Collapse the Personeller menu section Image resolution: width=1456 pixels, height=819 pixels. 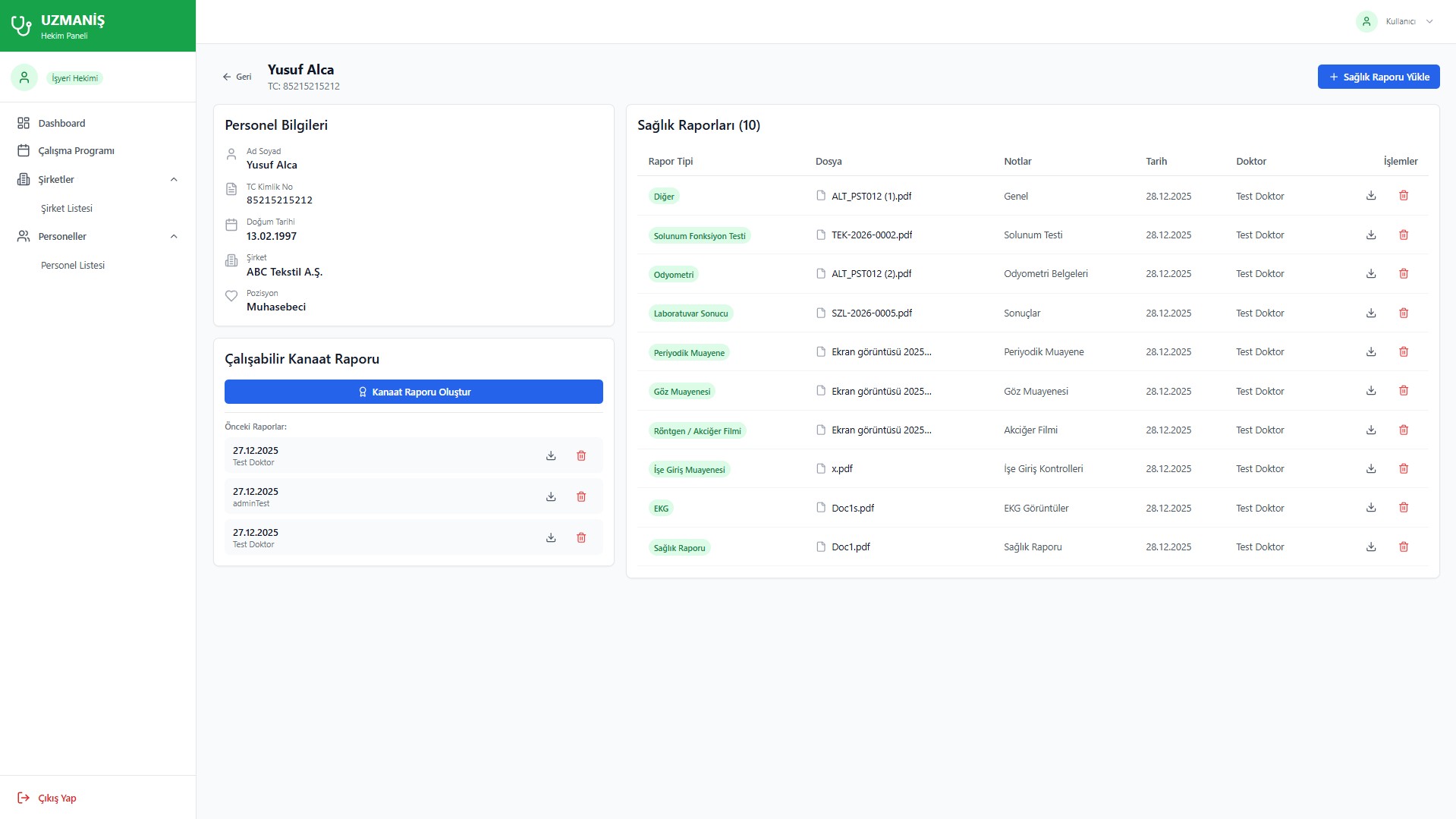click(x=174, y=237)
